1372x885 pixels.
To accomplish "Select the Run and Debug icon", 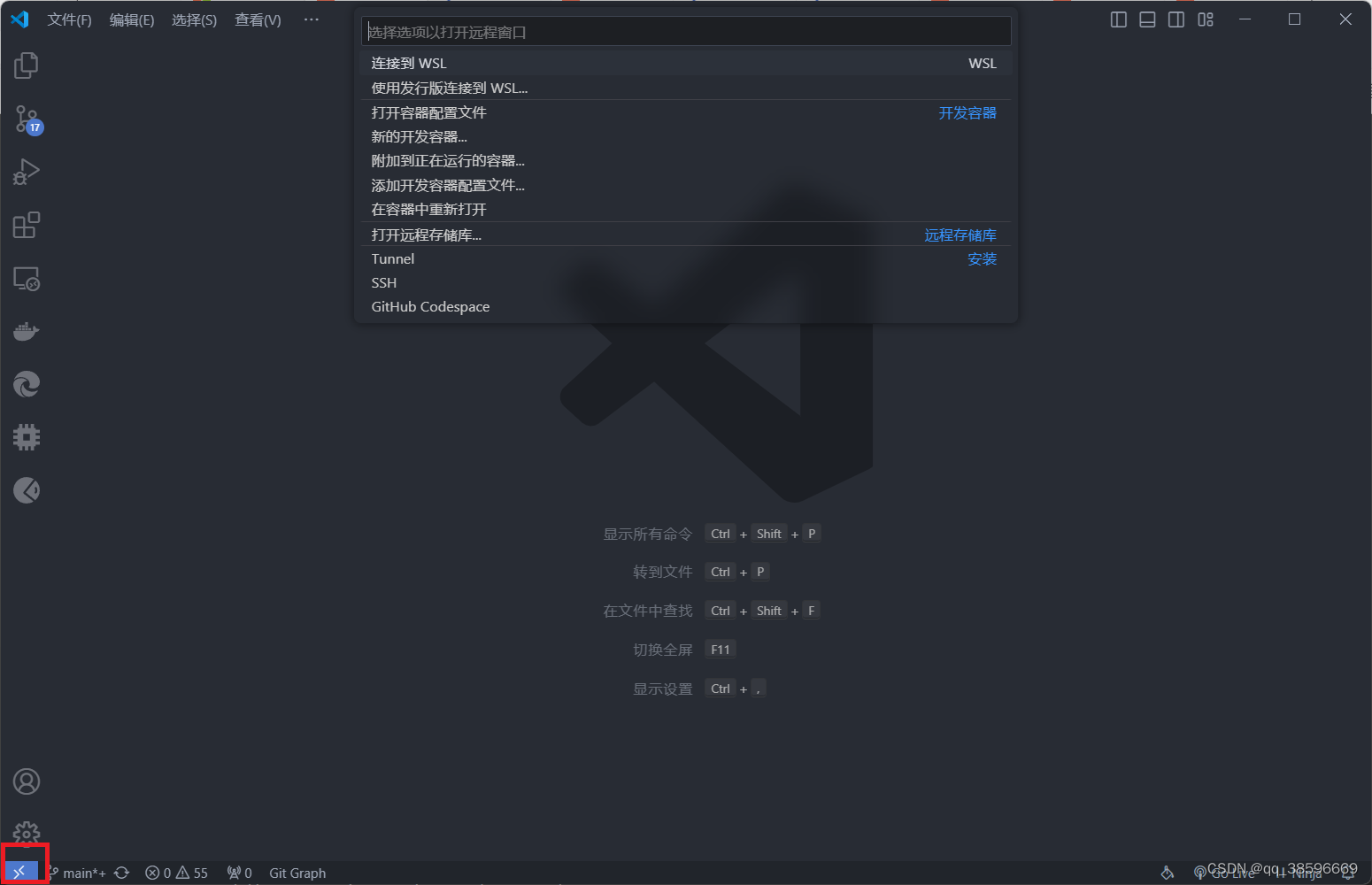I will (26, 172).
